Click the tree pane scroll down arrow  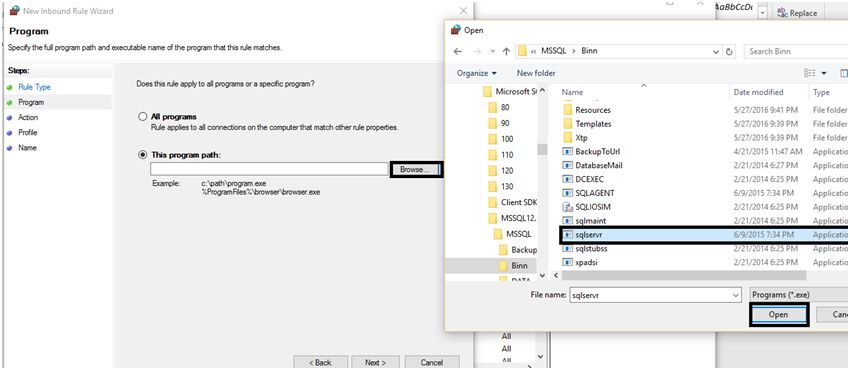click(x=542, y=275)
